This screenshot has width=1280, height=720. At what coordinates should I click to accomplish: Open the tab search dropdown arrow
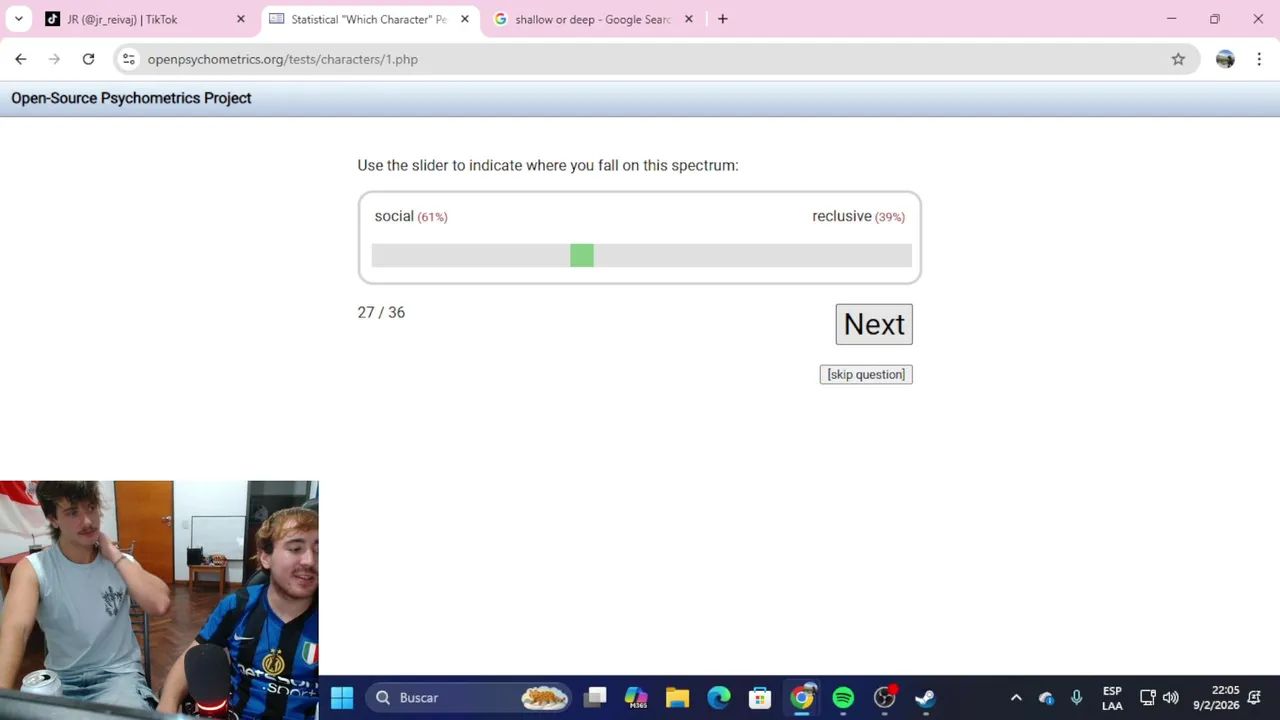18,19
